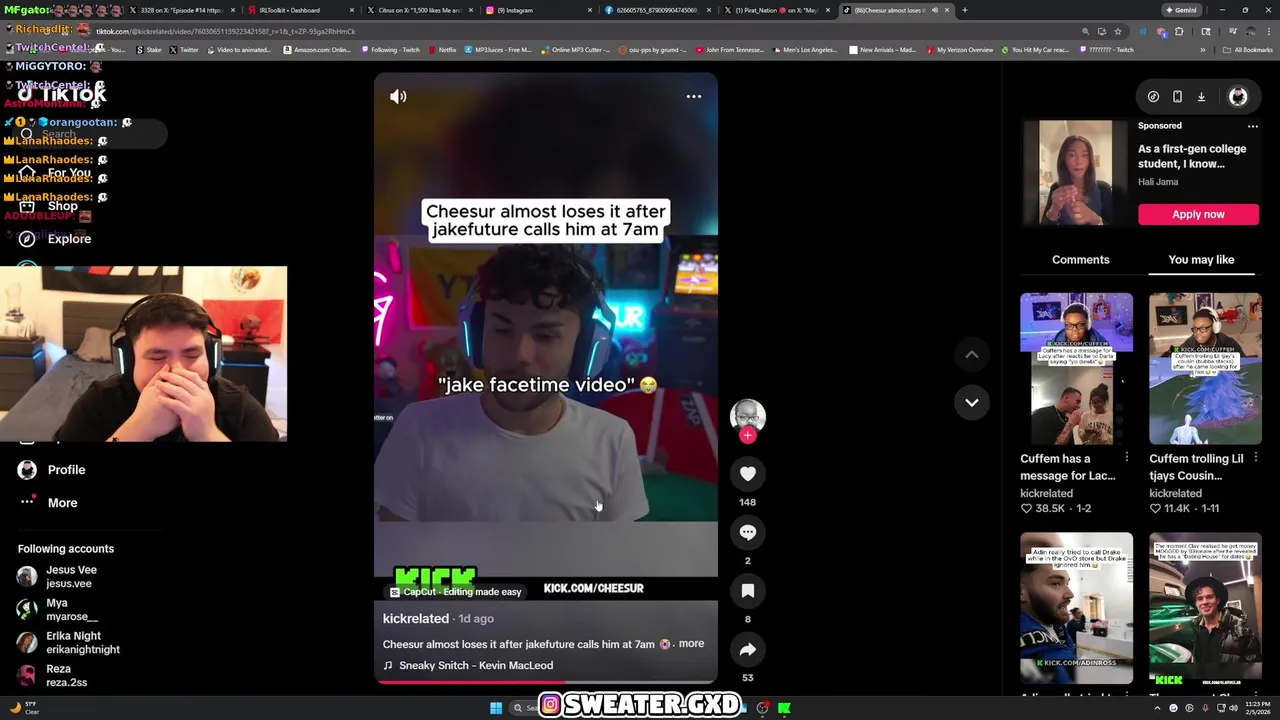The height and width of the screenshot is (720, 1280).
Task: Open the Sneaky Snitch - Kevin MacLeod sound
Action: click(475, 666)
